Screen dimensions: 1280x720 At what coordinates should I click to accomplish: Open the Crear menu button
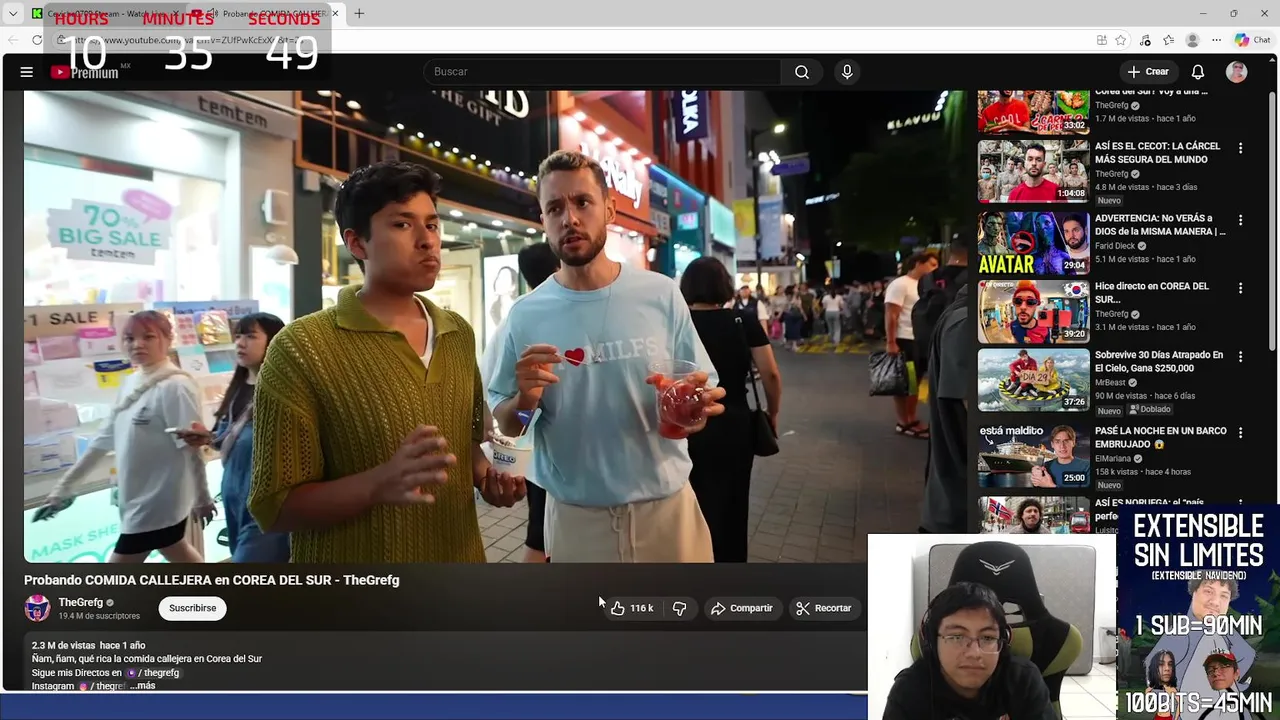[1148, 72]
